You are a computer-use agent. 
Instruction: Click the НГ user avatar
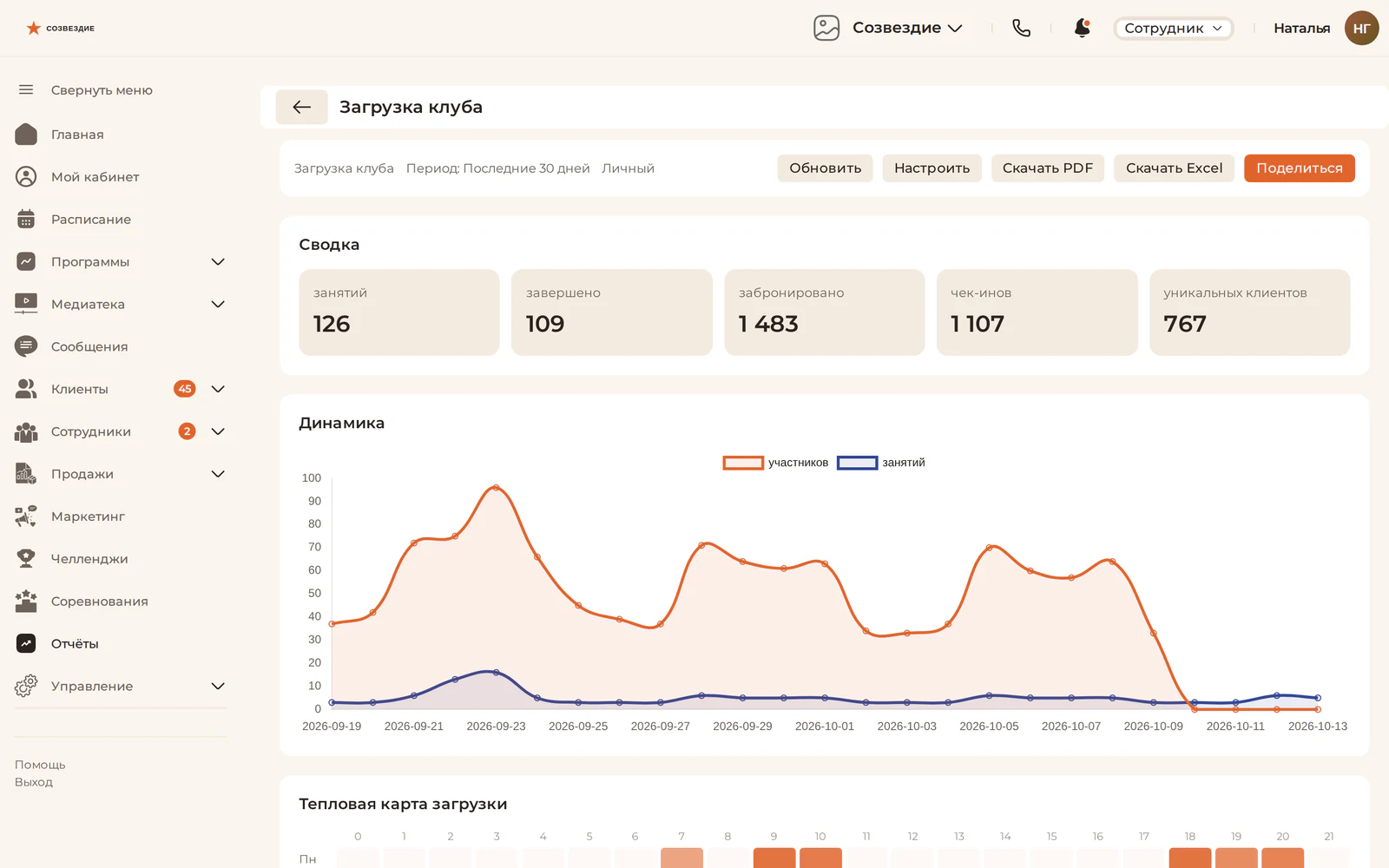click(x=1361, y=28)
